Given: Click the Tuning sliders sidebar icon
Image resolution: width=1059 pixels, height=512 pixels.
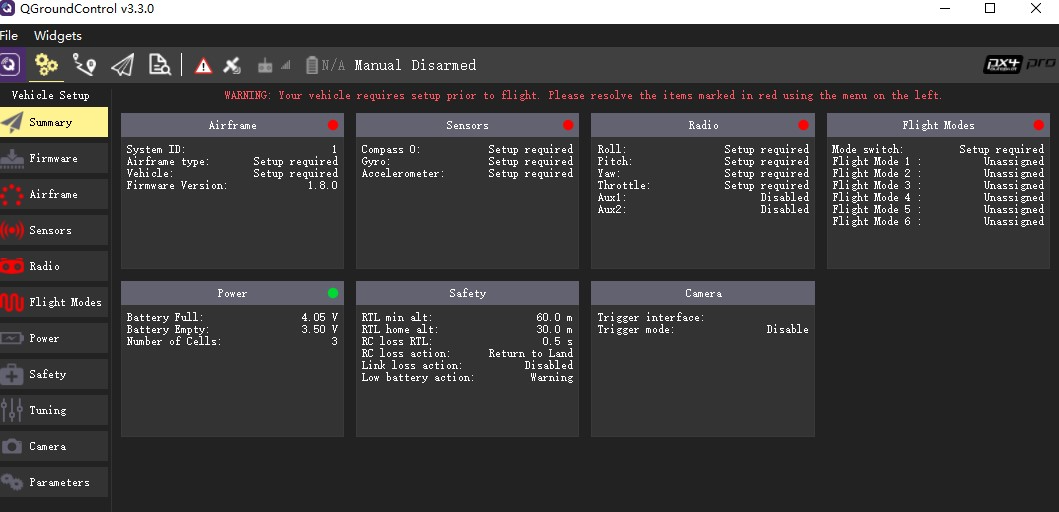Looking at the screenshot, I should pyautogui.click(x=11, y=410).
